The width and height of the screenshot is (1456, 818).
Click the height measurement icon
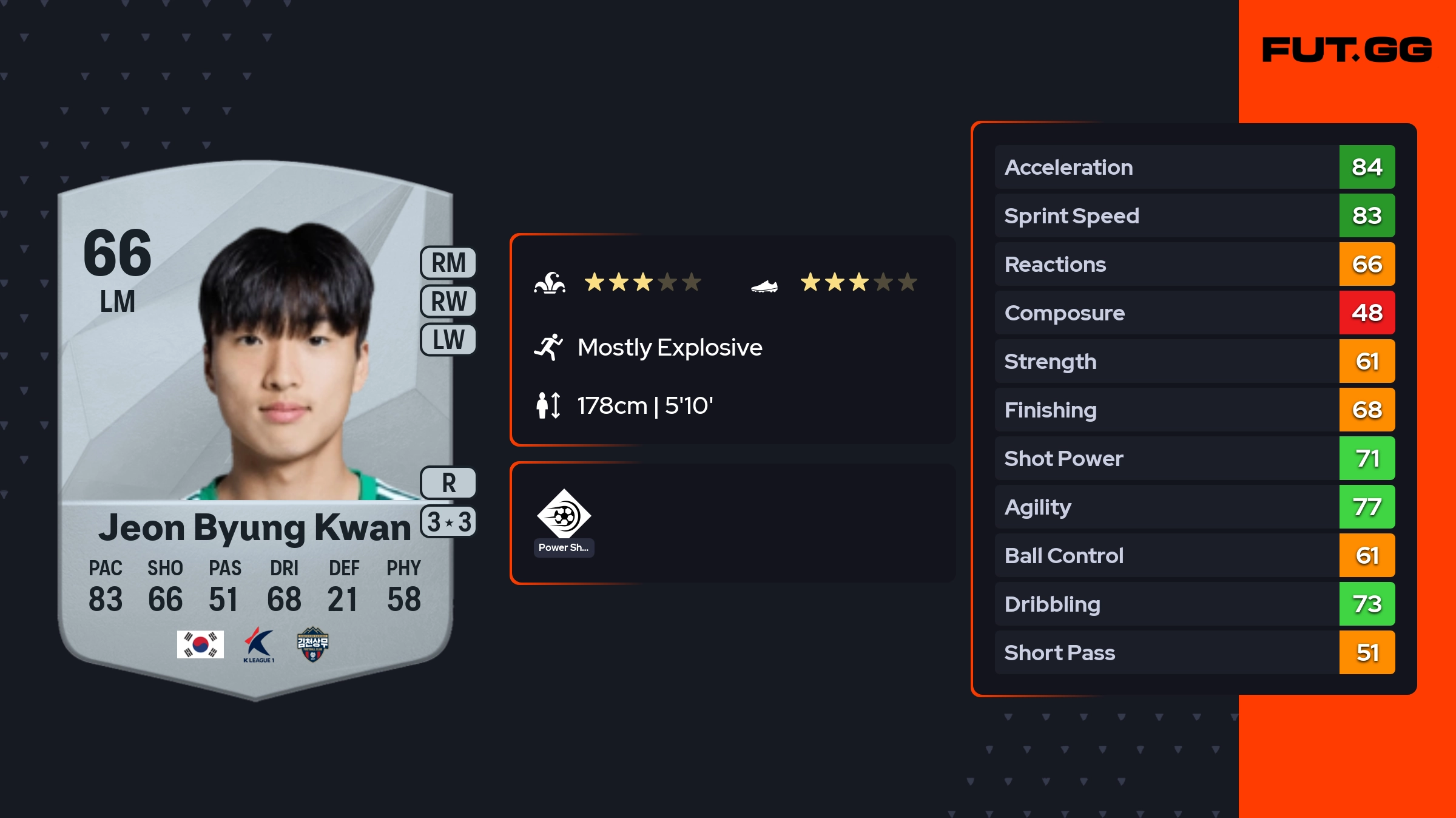point(548,405)
